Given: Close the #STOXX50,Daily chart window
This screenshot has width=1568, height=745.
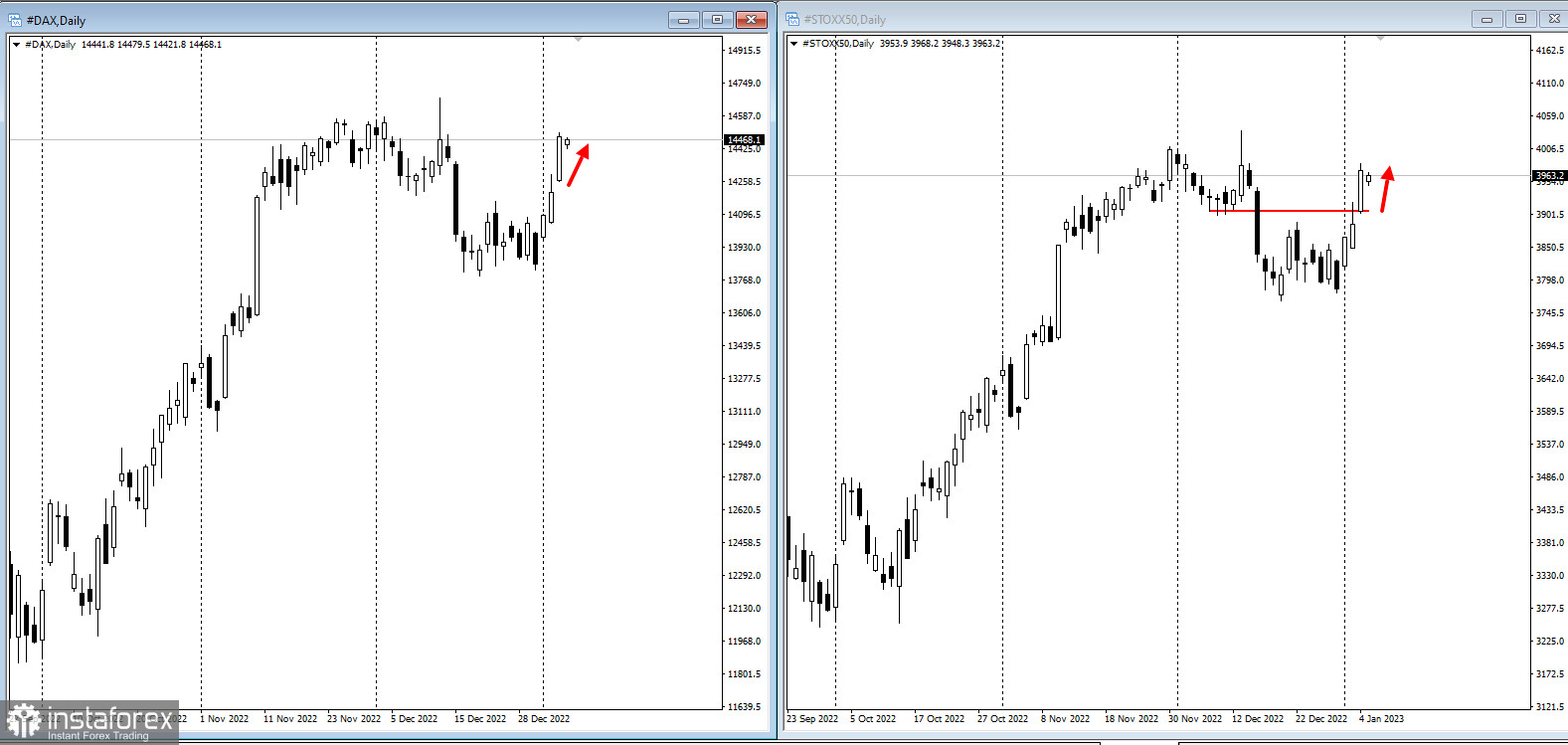Looking at the screenshot, I should click(1554, 19).
